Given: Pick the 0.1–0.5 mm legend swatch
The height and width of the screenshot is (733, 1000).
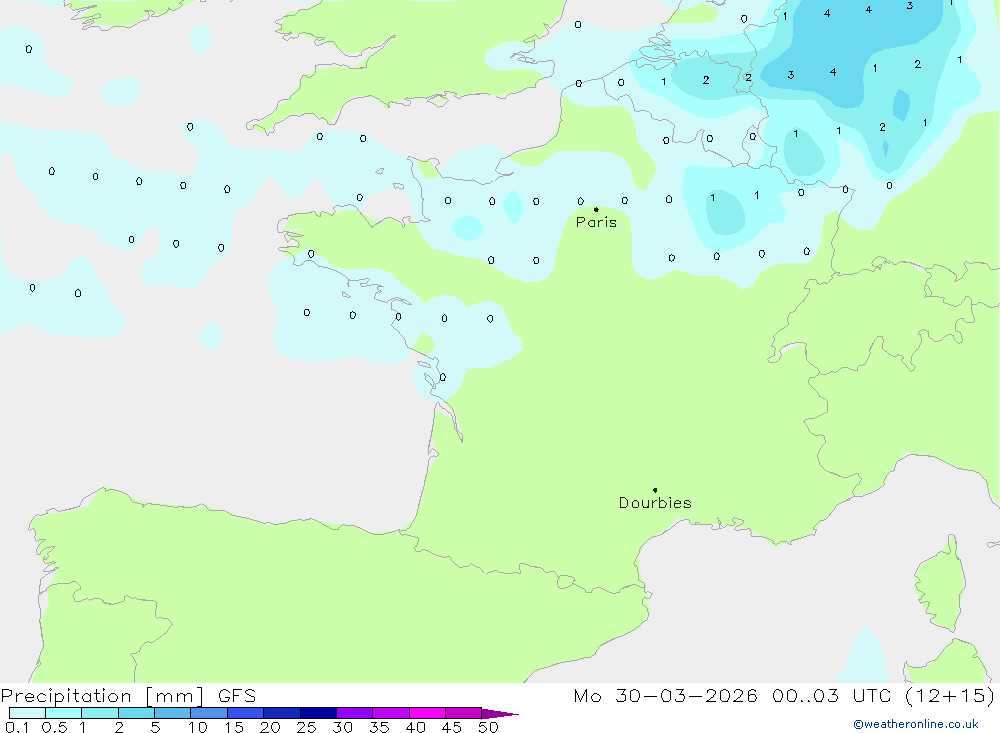Looking at the screenshot, I should pos(27,713).
